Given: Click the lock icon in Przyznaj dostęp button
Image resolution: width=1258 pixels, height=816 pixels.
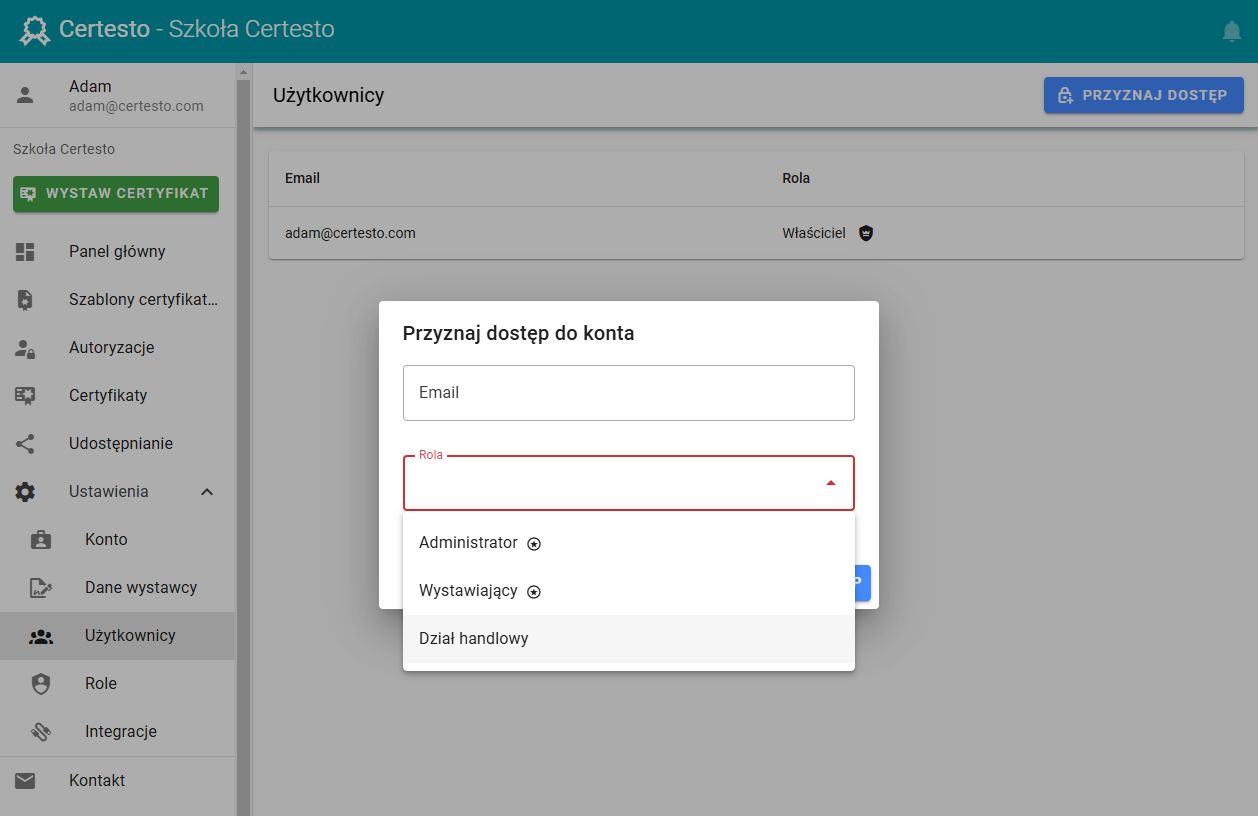Looking at the screenshot, I should 1066,96.
